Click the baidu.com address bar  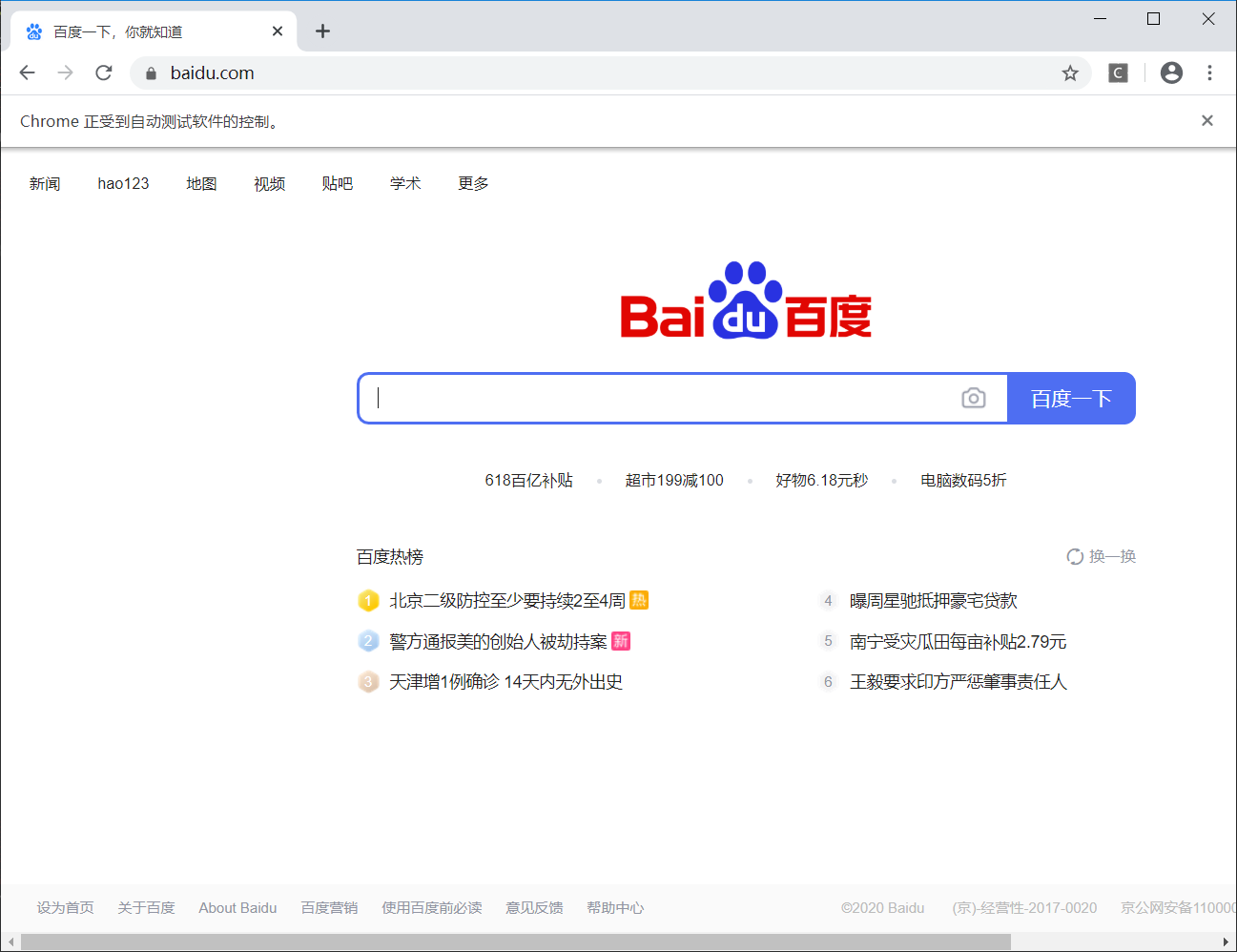pos(610,73)
